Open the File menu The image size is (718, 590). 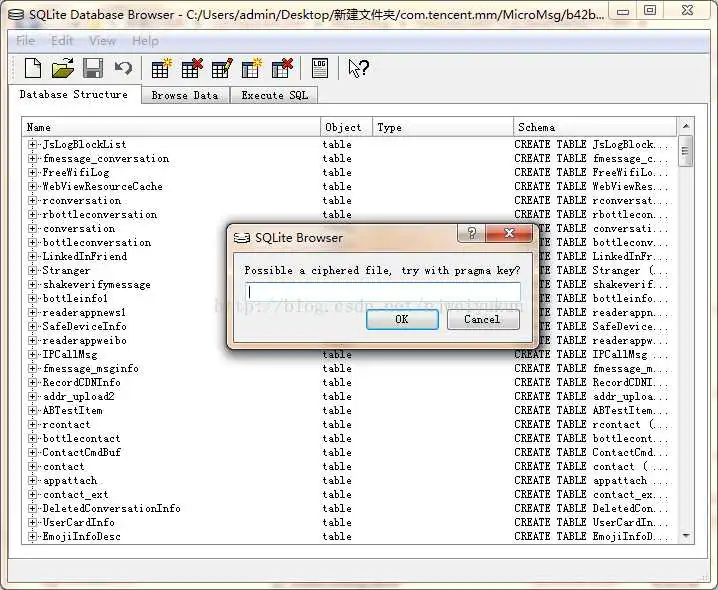(x=26, y=41)
